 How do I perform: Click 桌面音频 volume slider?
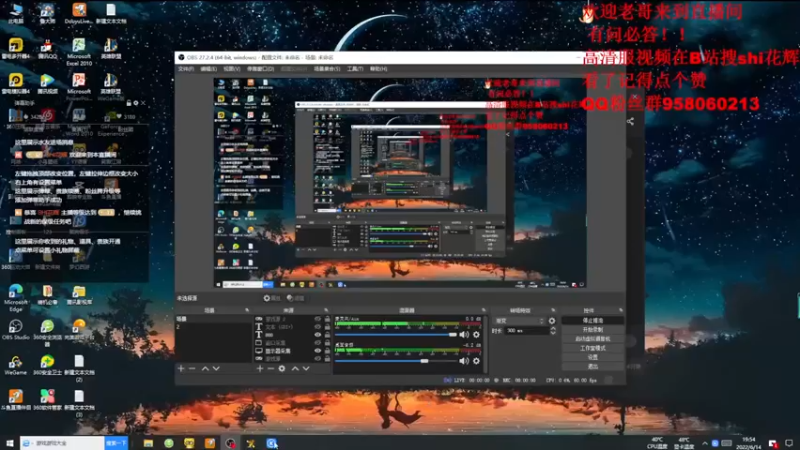pyautogui.click(x=396, y=361)
